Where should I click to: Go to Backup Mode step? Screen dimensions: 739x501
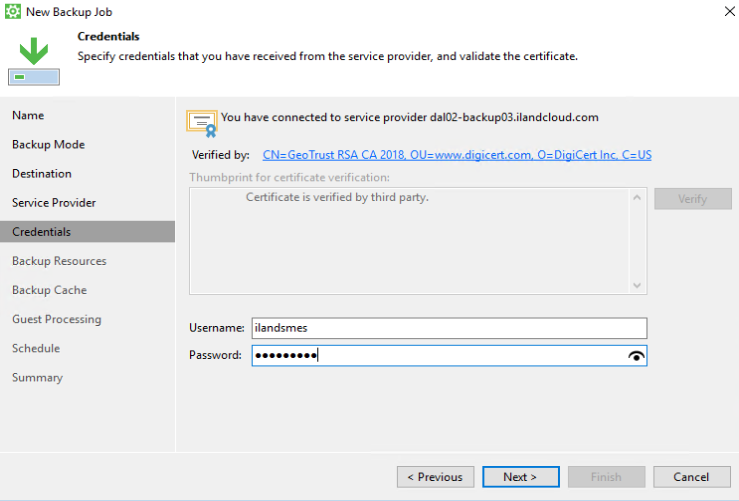[x=48, y=145]
